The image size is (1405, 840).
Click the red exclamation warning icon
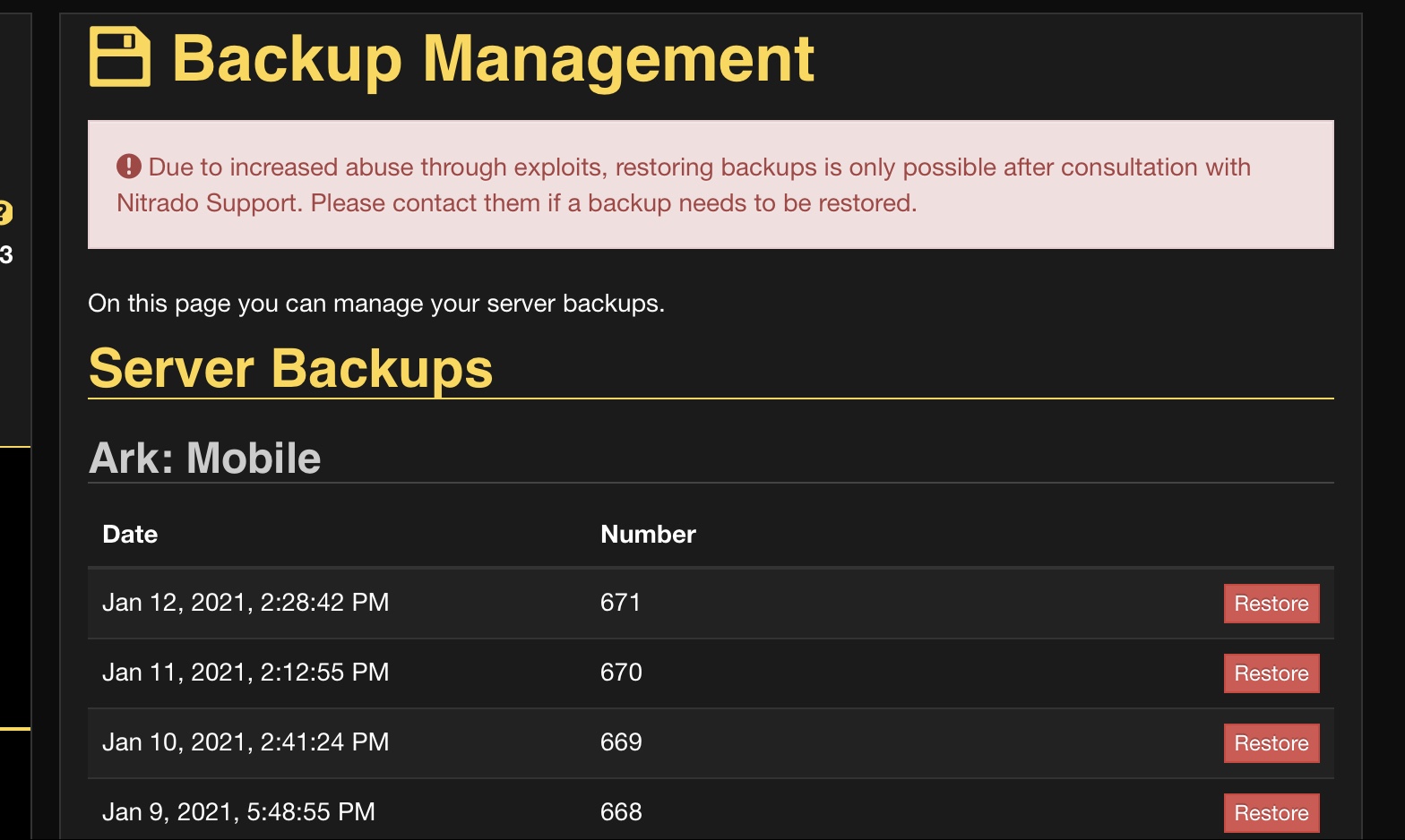[129, 167]
